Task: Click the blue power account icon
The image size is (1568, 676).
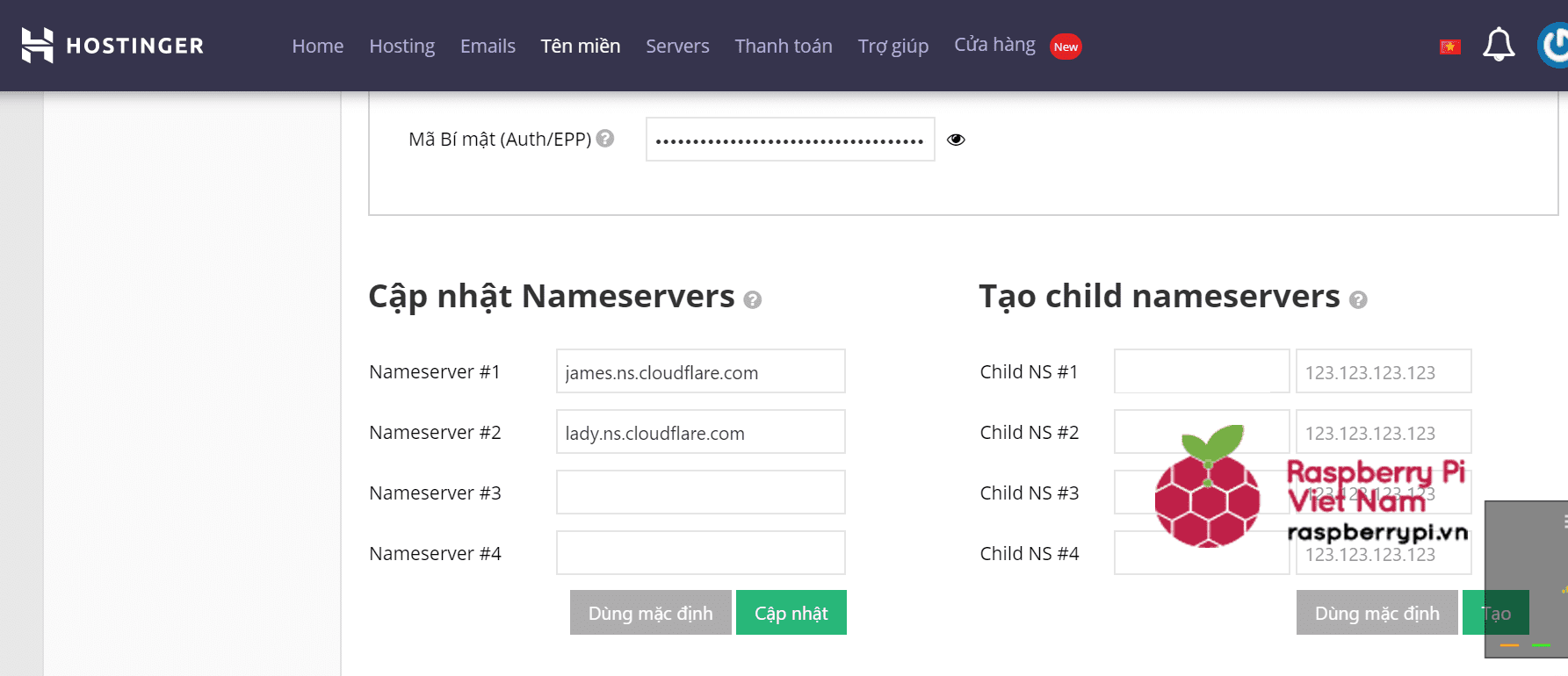Action: [x=1554, y=46]
